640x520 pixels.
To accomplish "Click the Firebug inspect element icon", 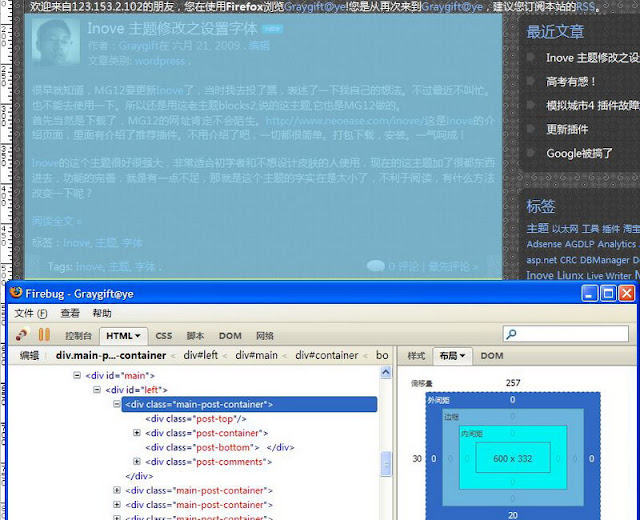I will click(21, 335).
